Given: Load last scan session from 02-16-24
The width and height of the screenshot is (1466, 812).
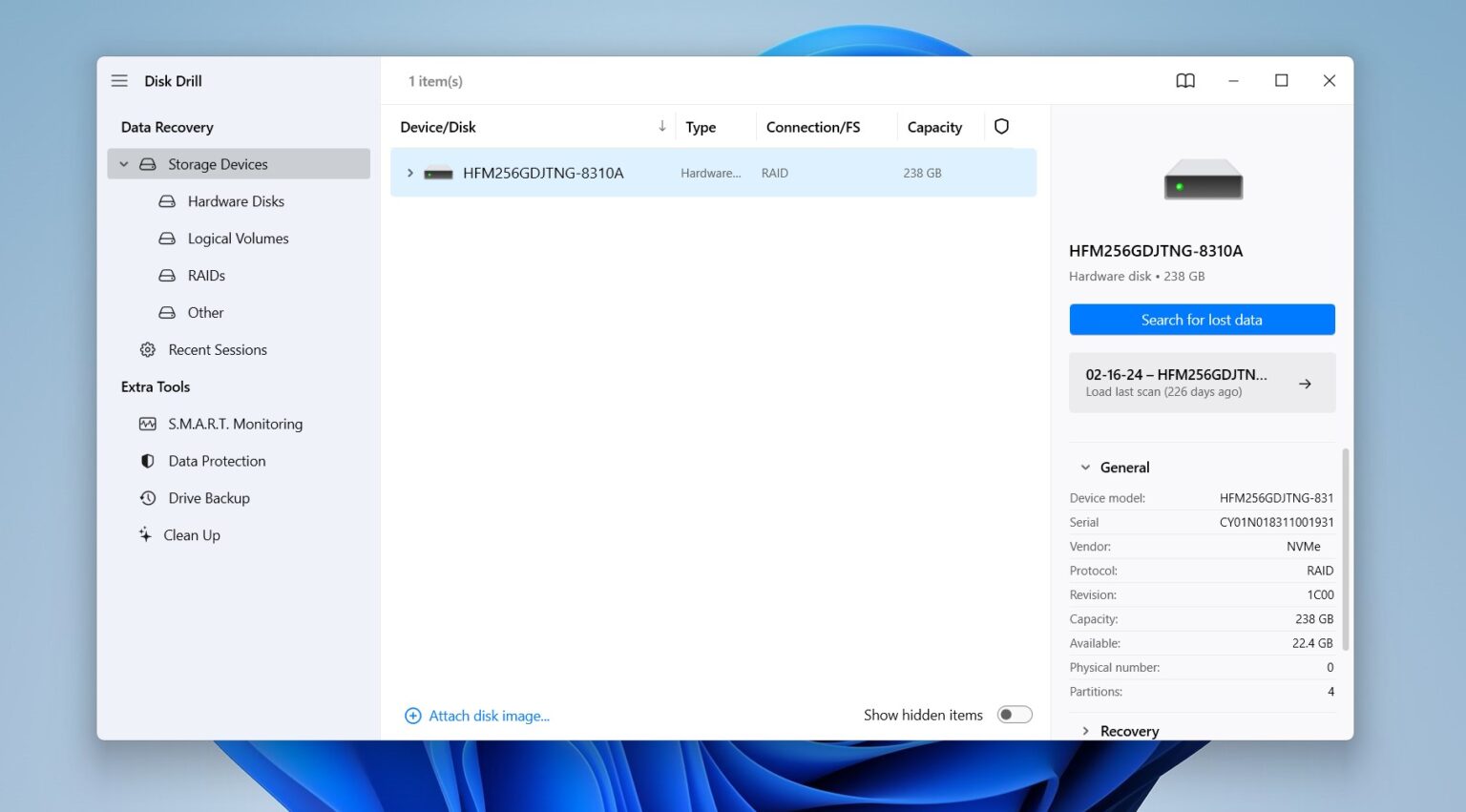Looking at the screenshot, I should [1202, 383].
